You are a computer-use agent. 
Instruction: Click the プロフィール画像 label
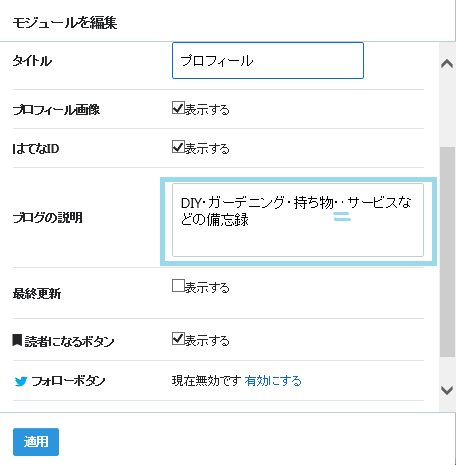pyautogui.click(x=56, y=109)
